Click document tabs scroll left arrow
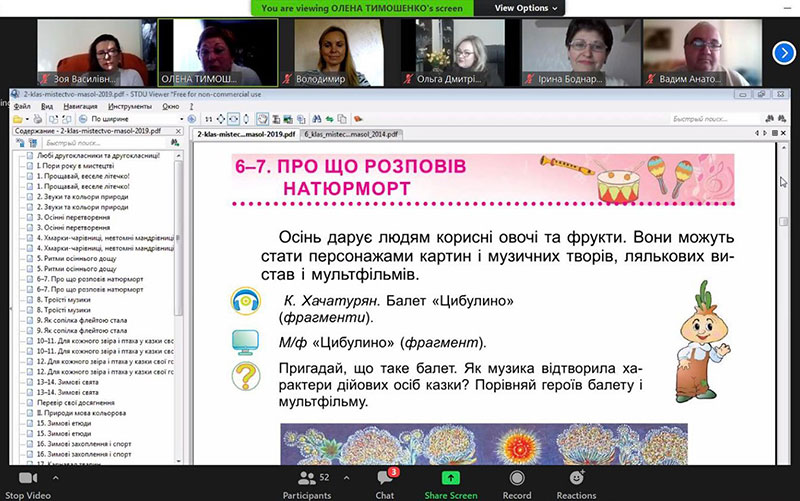Image resolution: width=800 pixels, height=501 pixels. pos(757,133)
